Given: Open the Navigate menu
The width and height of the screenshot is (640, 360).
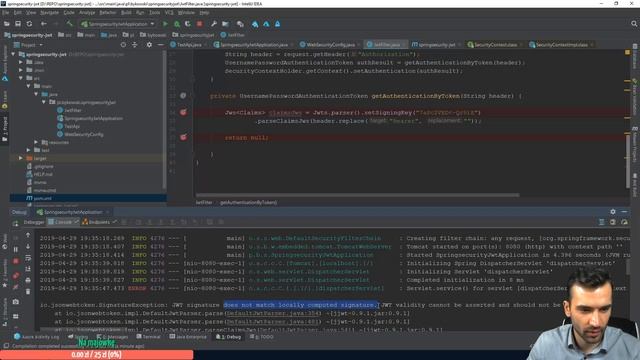Looking at the screenshot, I should coord(49,13).
